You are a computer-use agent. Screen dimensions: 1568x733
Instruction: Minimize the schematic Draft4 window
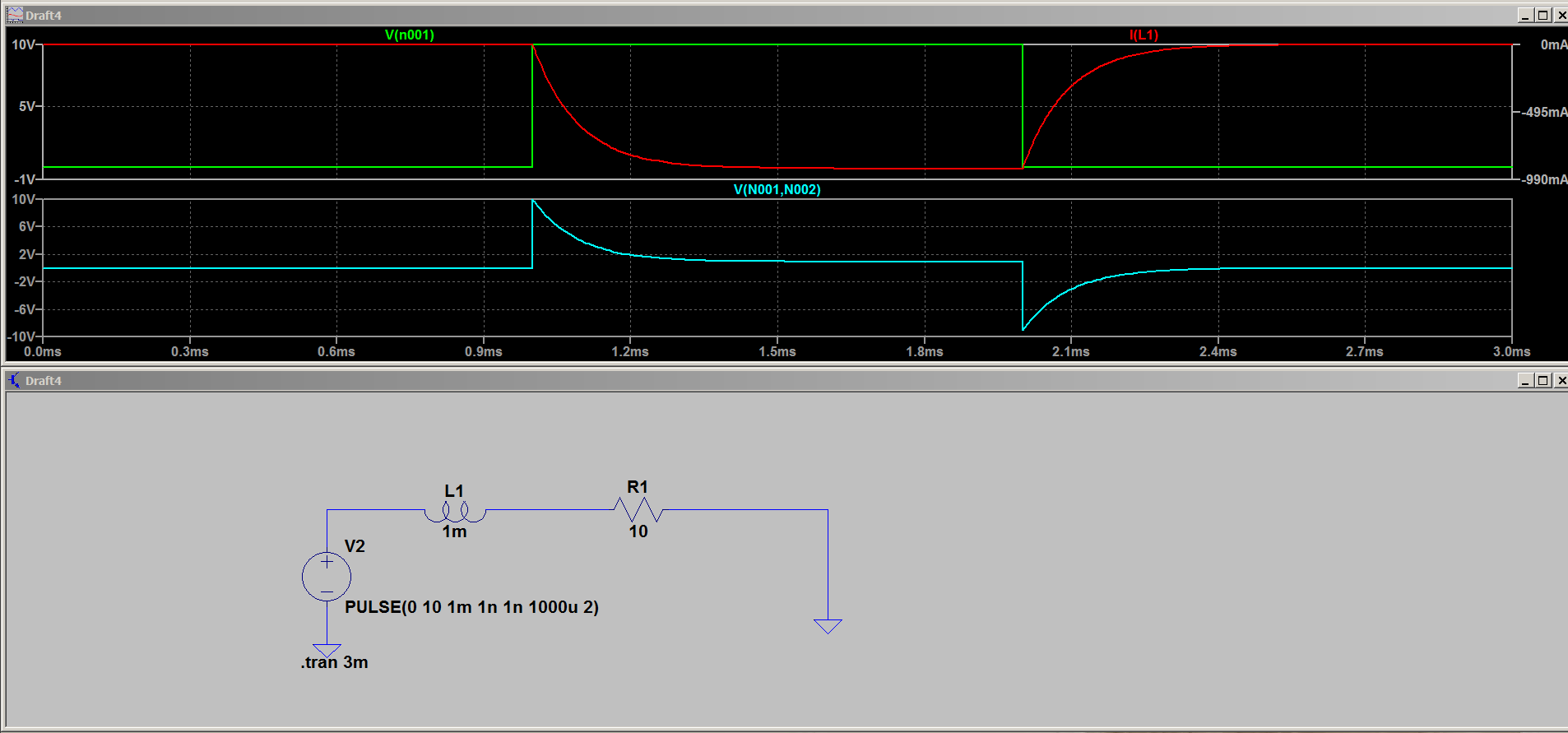tap(1525, 380)
